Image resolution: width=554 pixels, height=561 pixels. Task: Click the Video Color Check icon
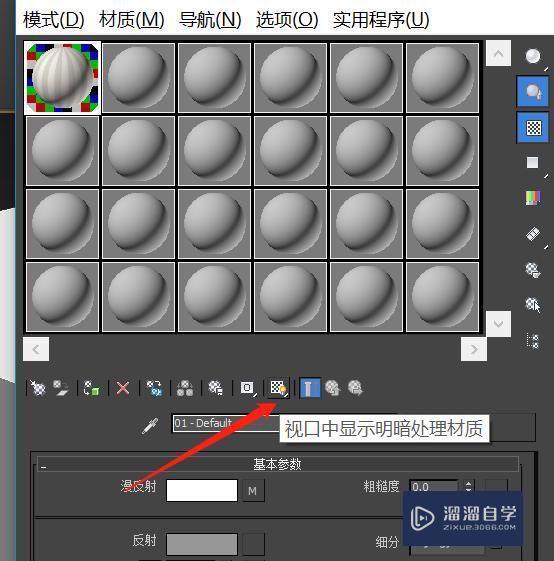coord(533,198)
